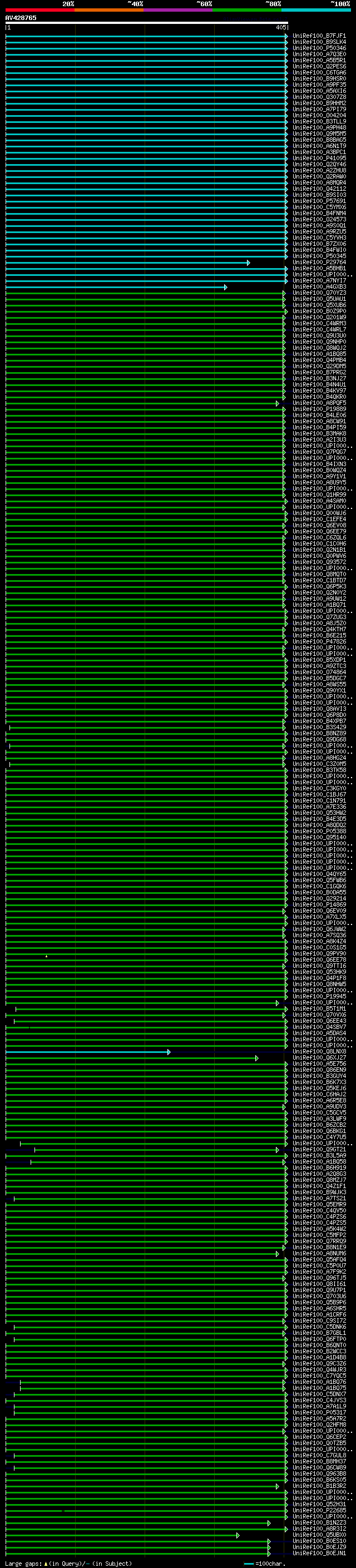Click the cyan partial alignment bar for UniRef100_Q8LNX8
Screen dimensions: 356x1568
tap(88, 1052)
